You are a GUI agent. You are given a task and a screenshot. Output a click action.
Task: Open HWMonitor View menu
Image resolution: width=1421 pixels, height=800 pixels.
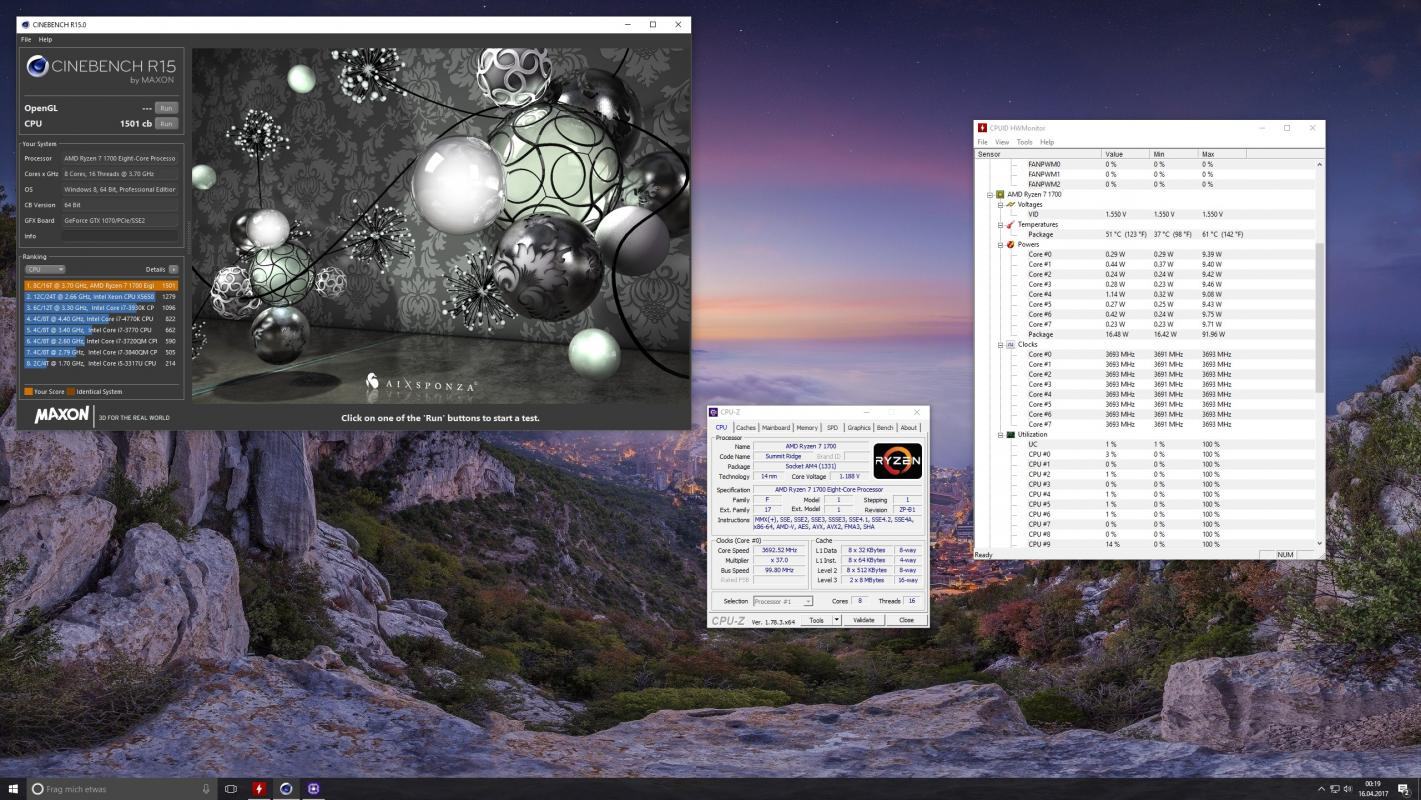click(x=1002, y=142)
